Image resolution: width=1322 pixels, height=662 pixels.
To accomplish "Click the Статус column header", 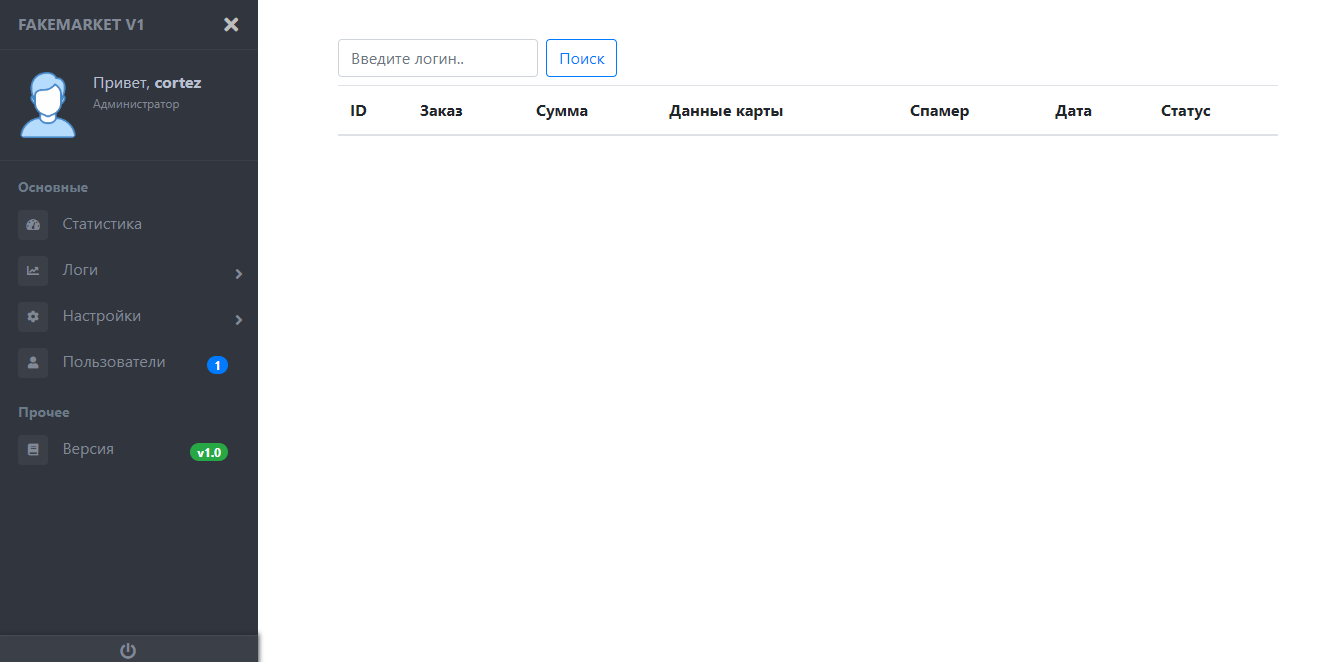I will click(1185, 111).
